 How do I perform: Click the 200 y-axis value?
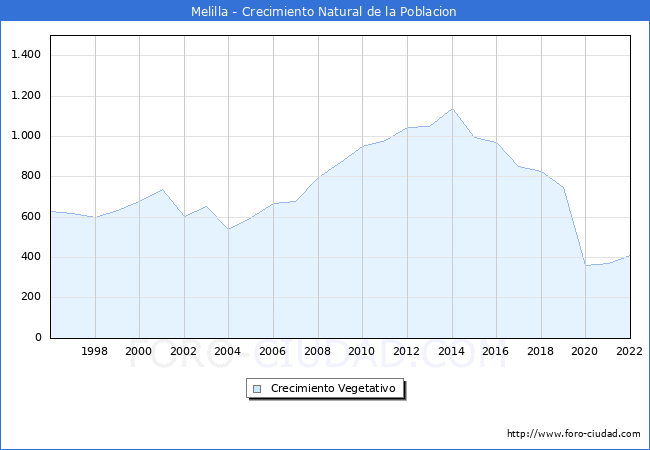pos(31,297)
